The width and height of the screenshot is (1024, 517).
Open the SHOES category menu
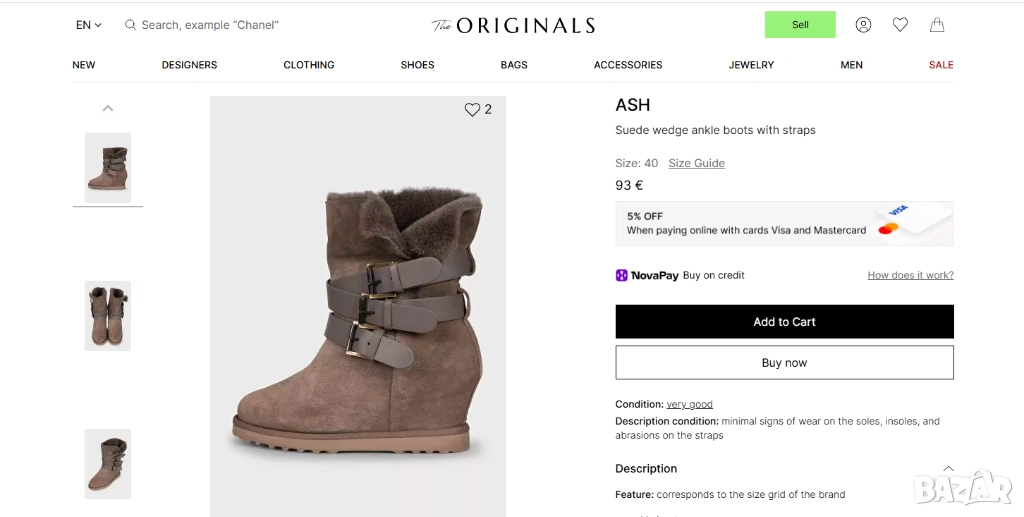[x=417, y=65]
